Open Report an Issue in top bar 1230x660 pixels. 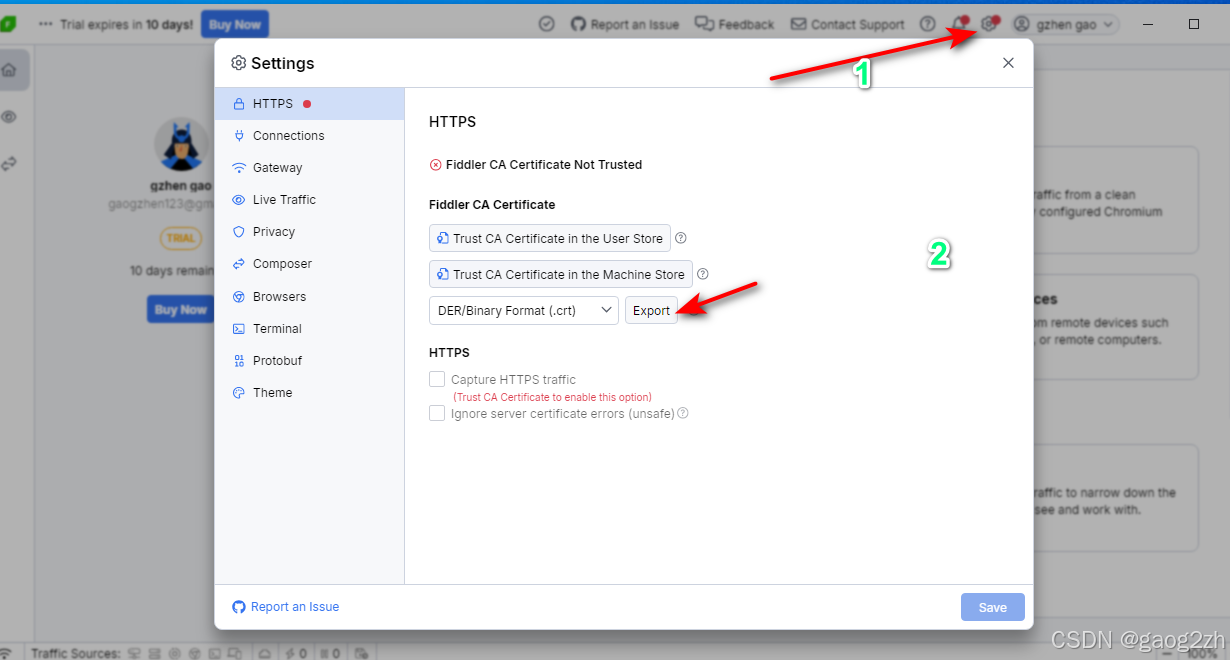pyautogui.click(x=625, y=24)
